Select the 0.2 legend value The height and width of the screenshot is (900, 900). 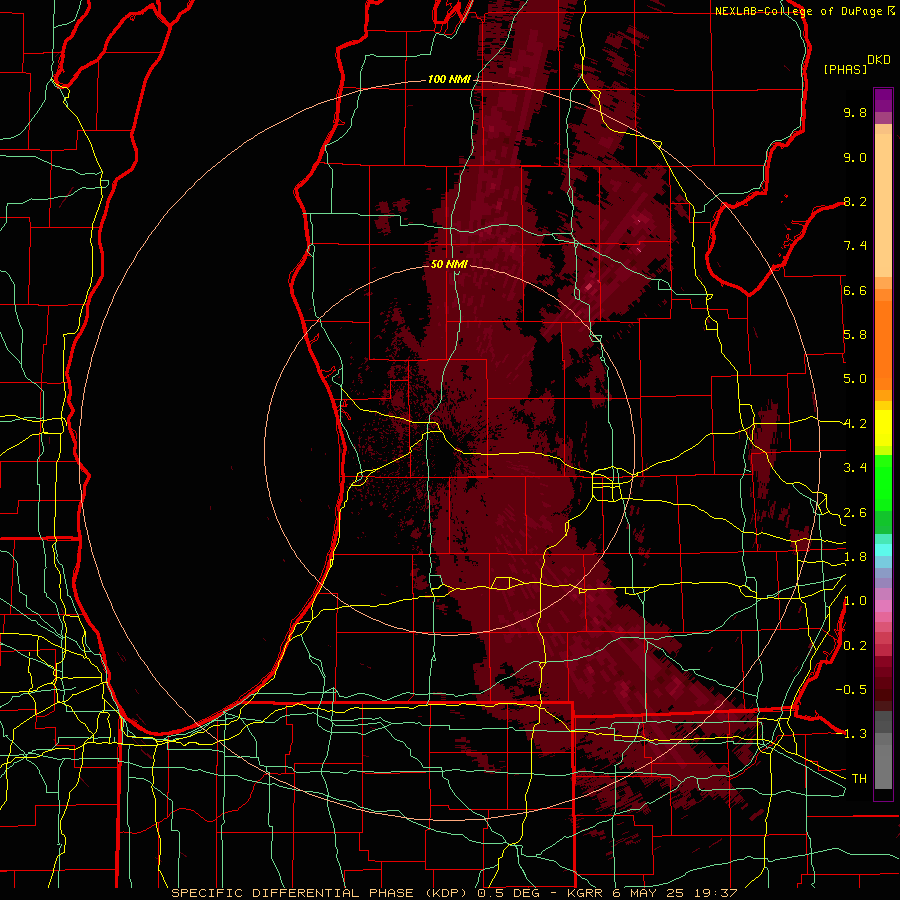[855, 646]
